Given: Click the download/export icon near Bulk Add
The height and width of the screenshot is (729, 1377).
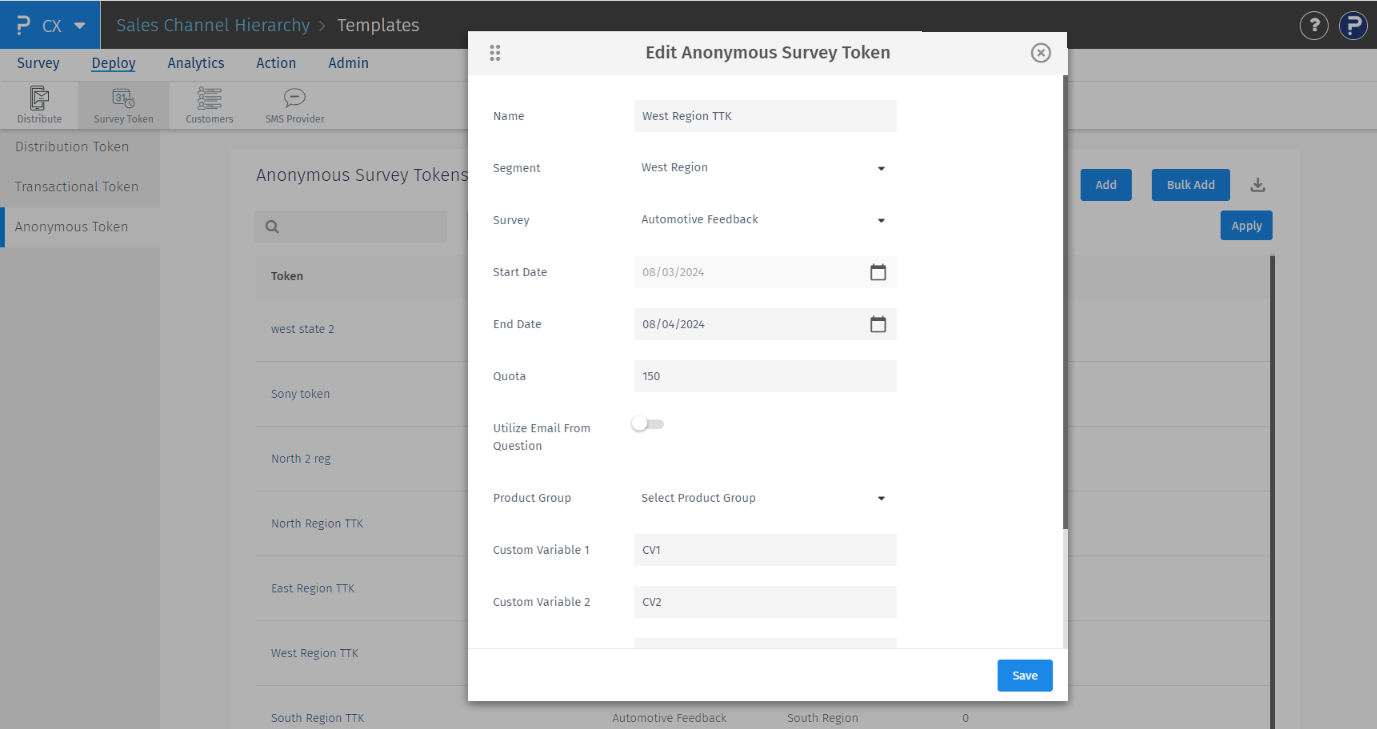Looking at the screenshot, I should point(1257,184).
